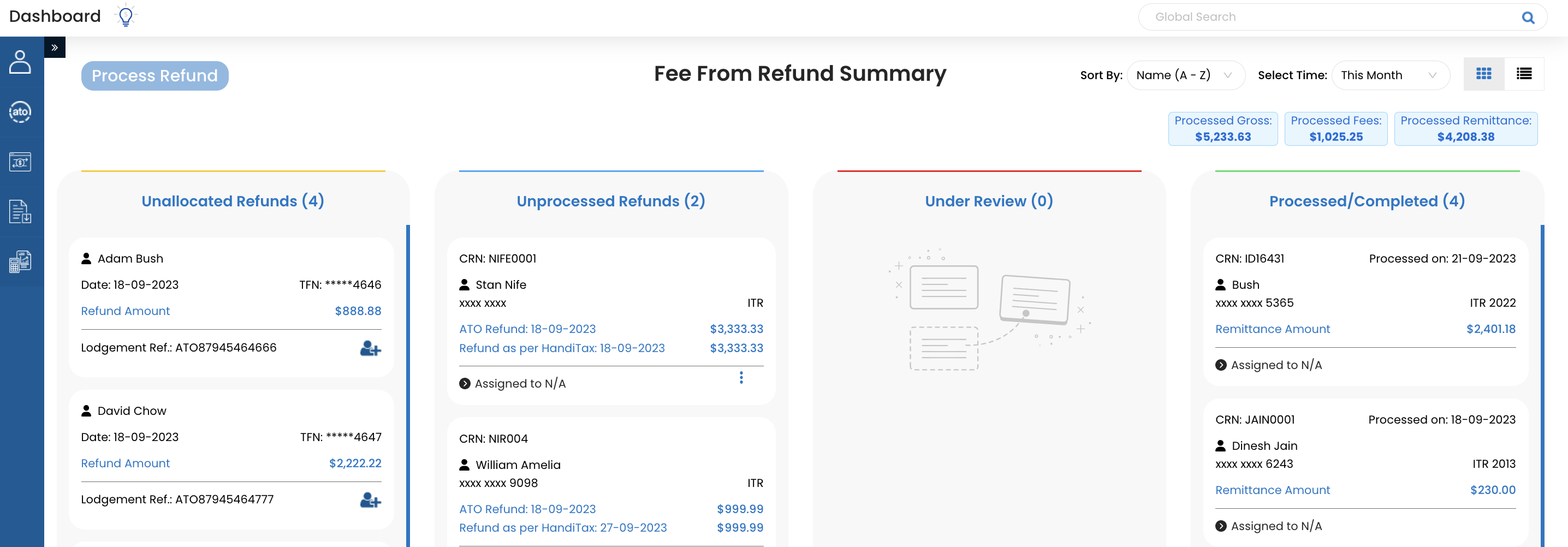Open the ATO sidebar icon
Viewport: 1568px width, 547px height.
pos(20,112)
